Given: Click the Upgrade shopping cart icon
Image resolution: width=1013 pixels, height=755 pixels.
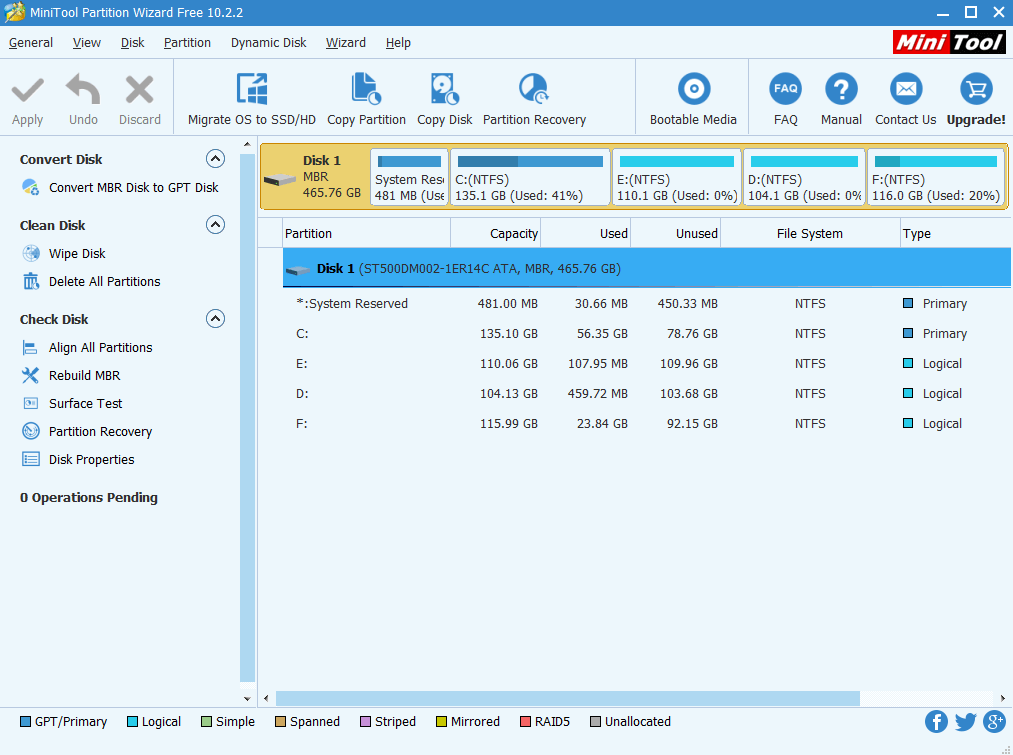Looking at the screenshot, I should tap(975, 90).
